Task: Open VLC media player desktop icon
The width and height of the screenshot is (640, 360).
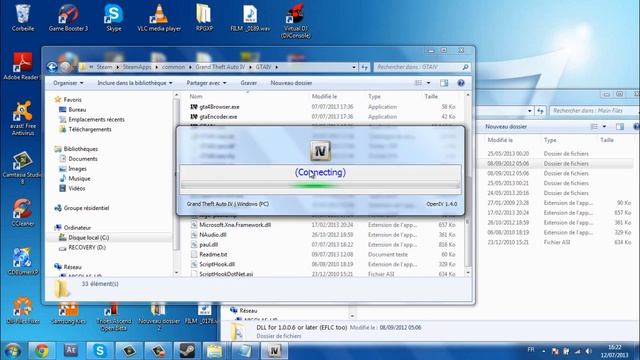Action: coord(159,17)
